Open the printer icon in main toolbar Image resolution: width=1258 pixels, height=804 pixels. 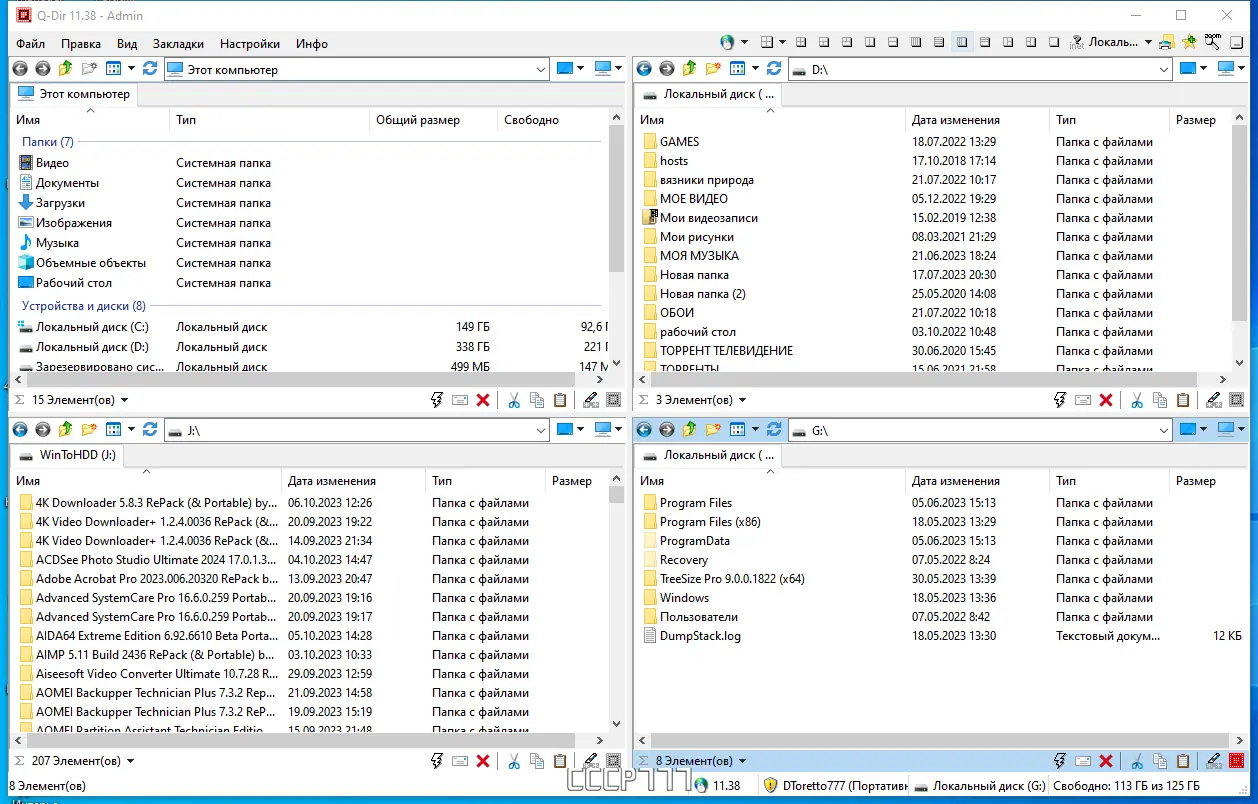coord(1166,42)
